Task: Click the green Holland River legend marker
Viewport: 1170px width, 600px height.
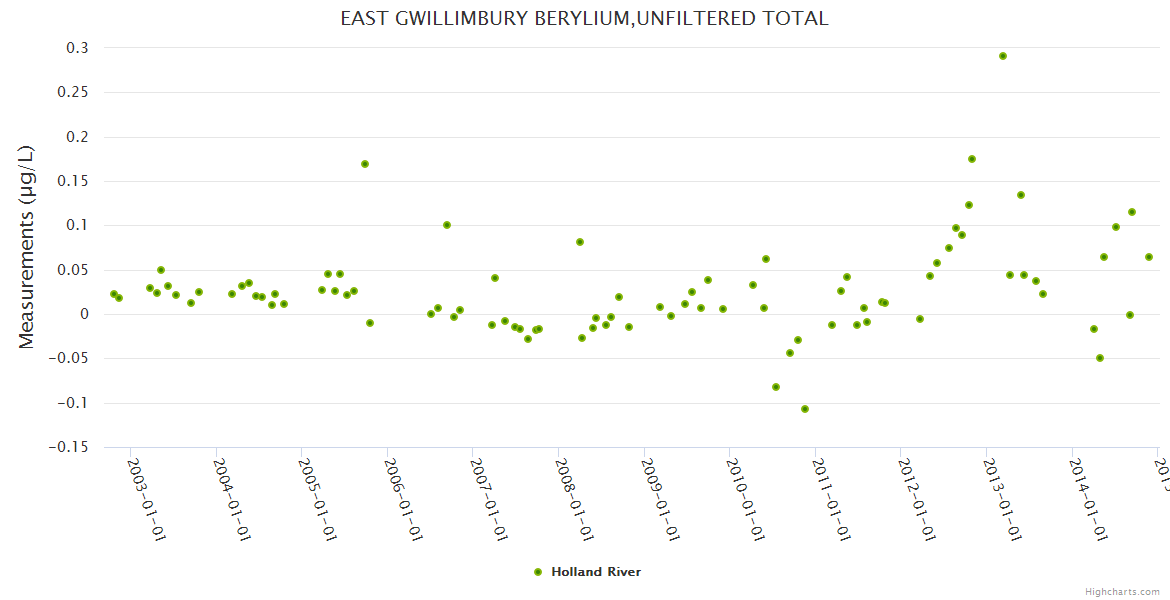Action: 538,572
